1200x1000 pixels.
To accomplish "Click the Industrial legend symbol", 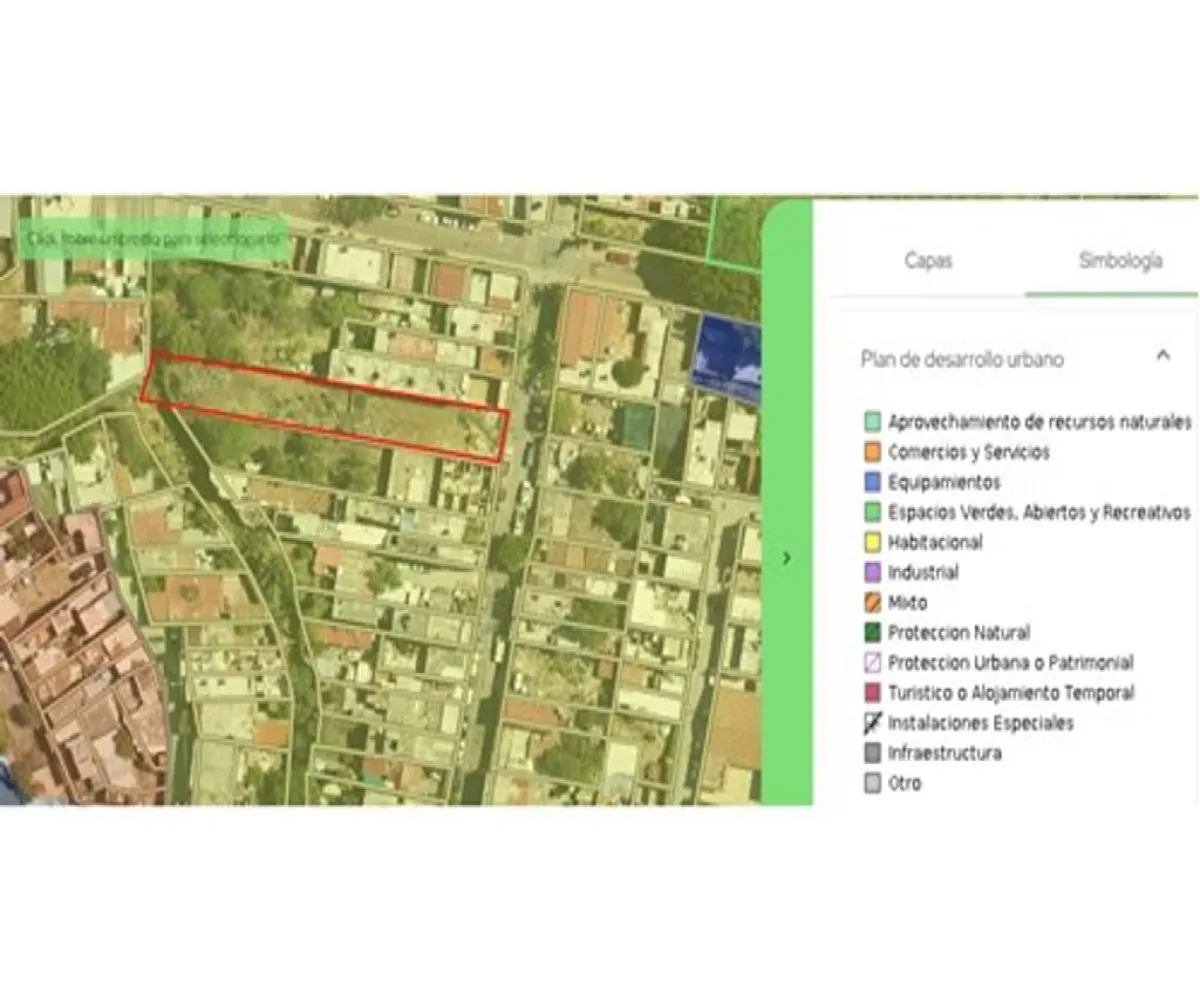I will point(872,572).
